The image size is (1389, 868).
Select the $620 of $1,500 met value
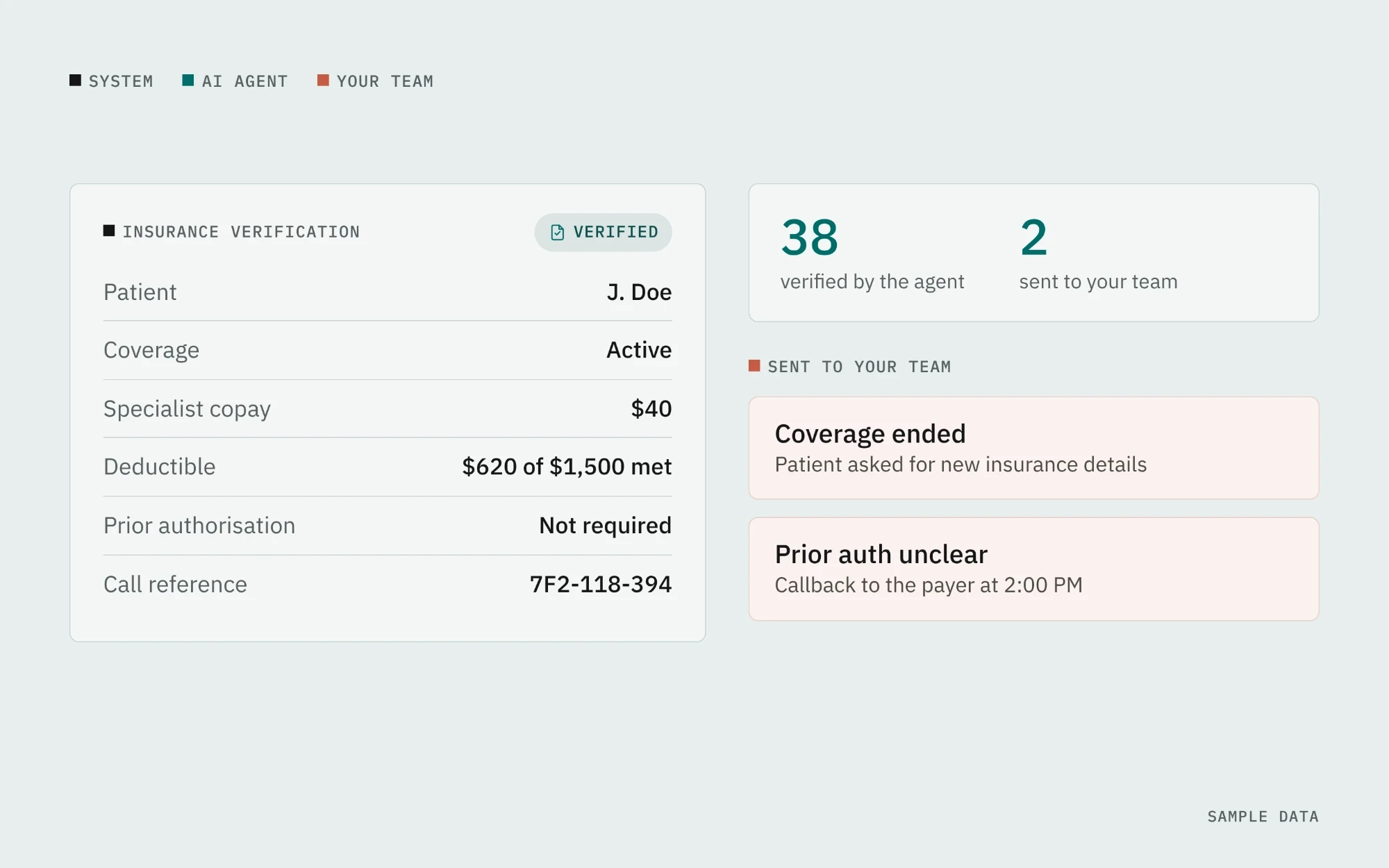(x=567, y=467)
